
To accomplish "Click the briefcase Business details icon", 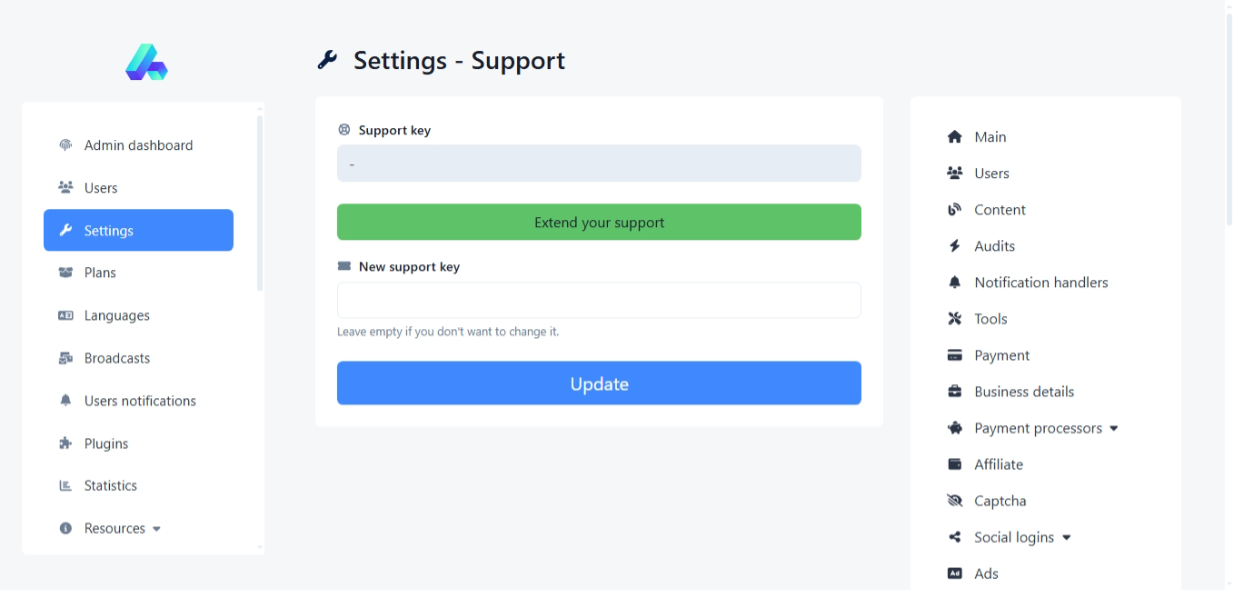I will tap(954, 392).
